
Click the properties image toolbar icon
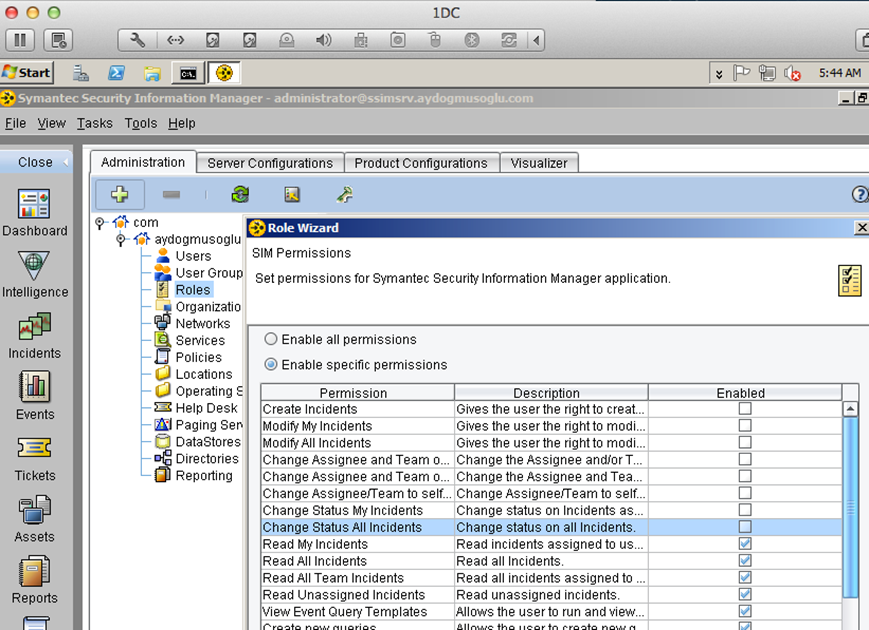[x=292, y=194]
